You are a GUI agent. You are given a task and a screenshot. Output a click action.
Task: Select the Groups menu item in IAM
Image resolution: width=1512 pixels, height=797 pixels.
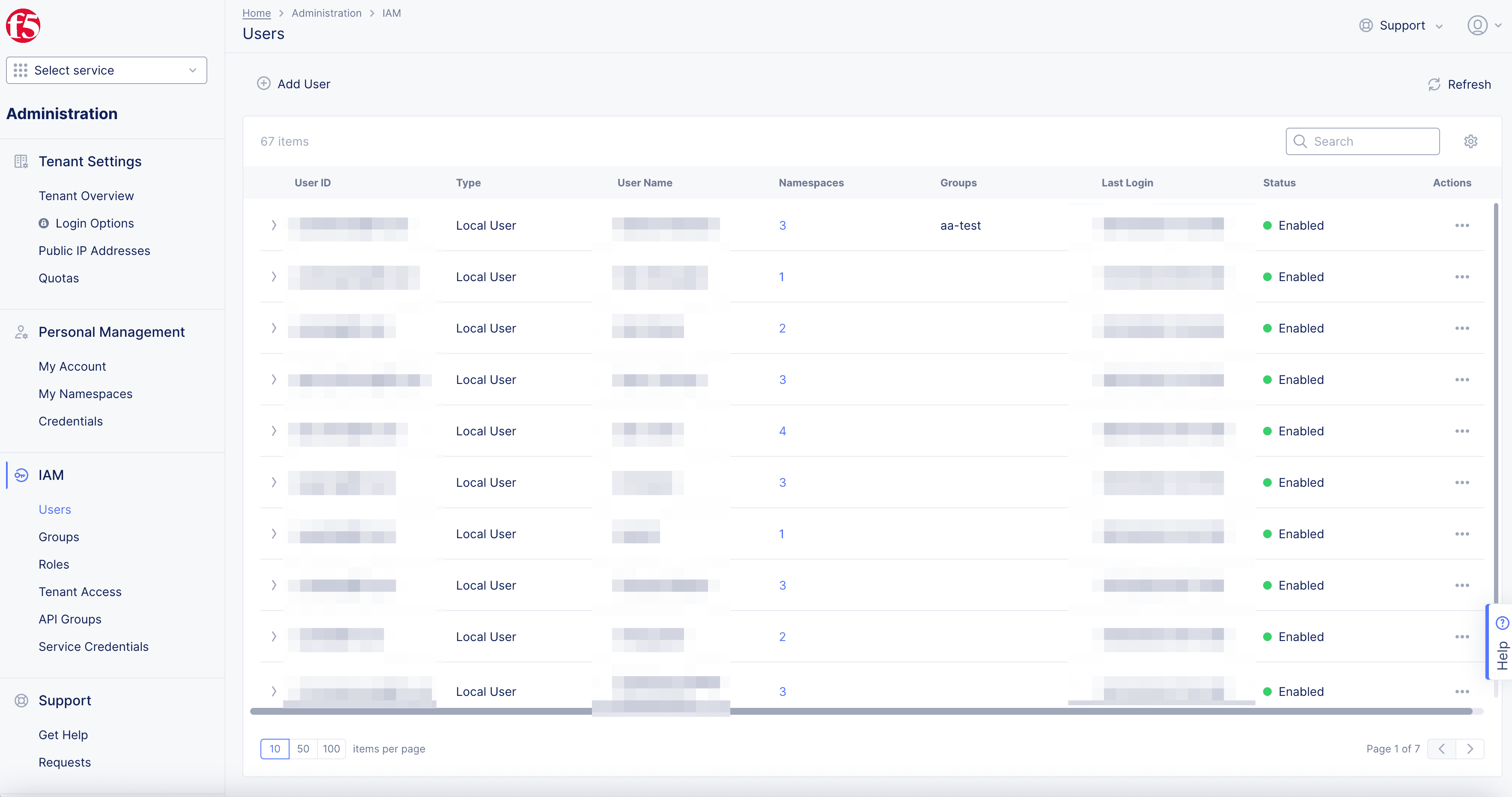58,537
